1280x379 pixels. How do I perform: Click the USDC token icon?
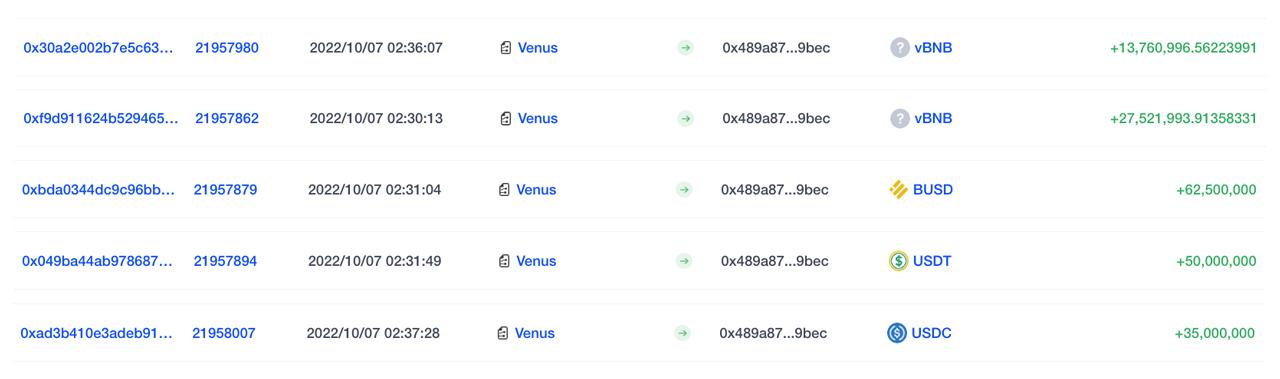(897, 333)
